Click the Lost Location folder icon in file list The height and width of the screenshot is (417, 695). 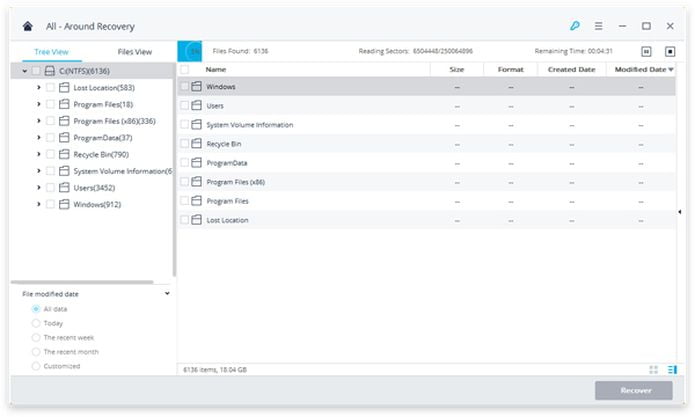(196, 220)
